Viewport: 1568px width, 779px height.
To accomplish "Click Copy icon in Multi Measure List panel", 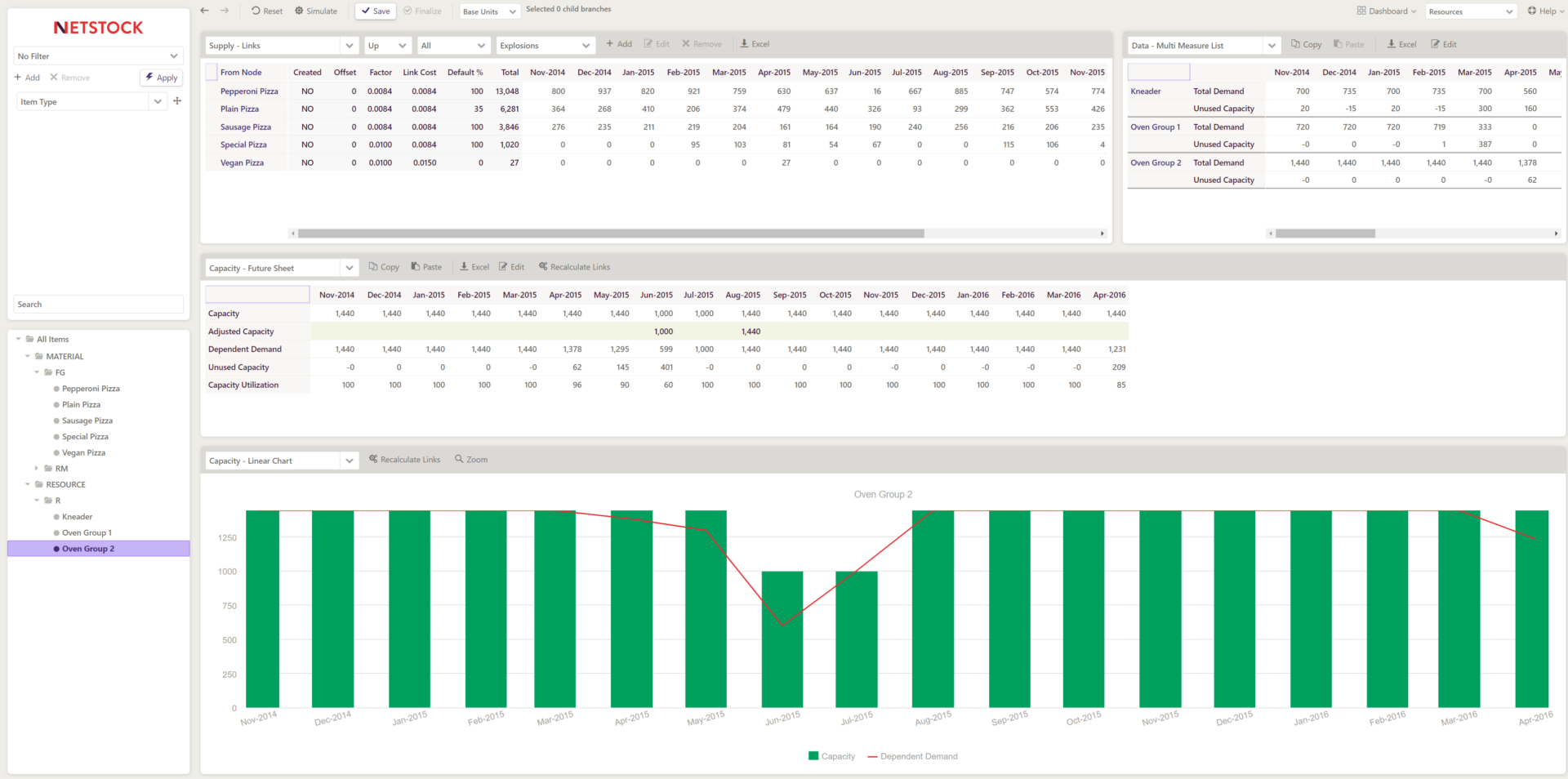I will click(x=1295, y=44).
